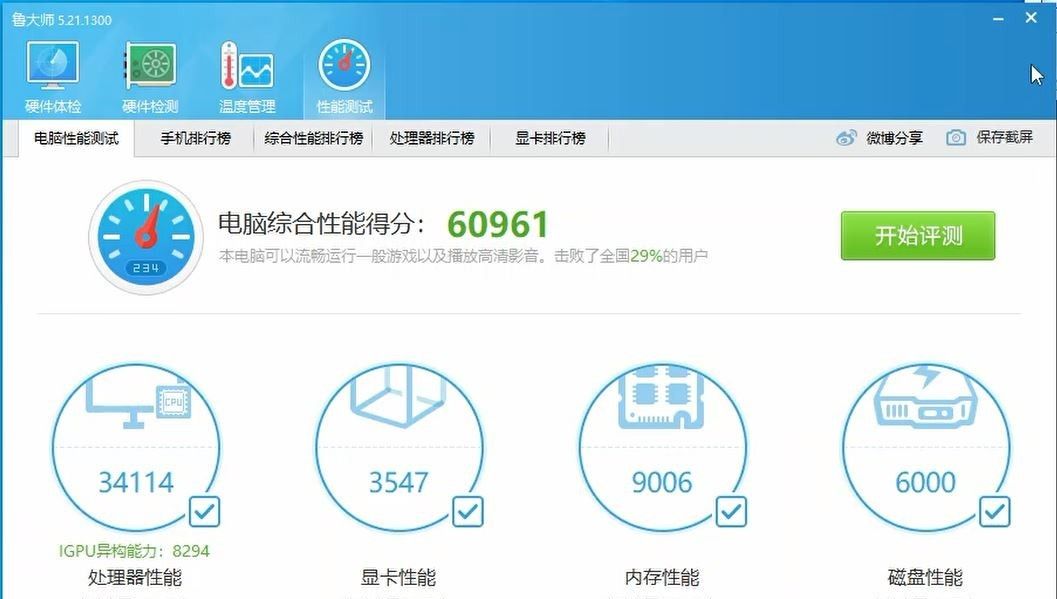Toggle the checkmark under processor performance score
The width and height of the screenshot is (1057, 599).
click(x=204, y=512)
